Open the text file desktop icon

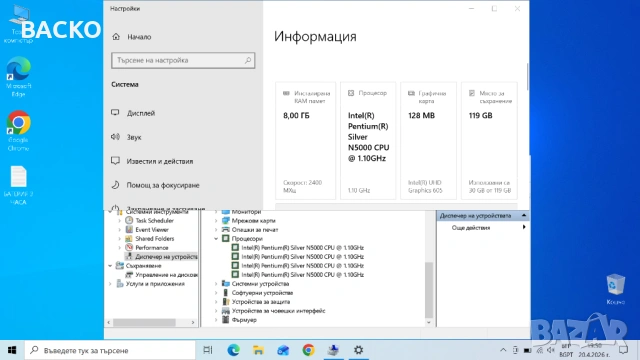coord(18,185)
